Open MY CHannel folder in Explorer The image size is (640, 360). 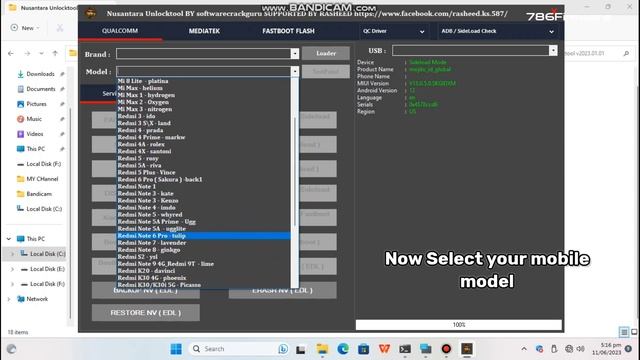(x=42, y=179)
